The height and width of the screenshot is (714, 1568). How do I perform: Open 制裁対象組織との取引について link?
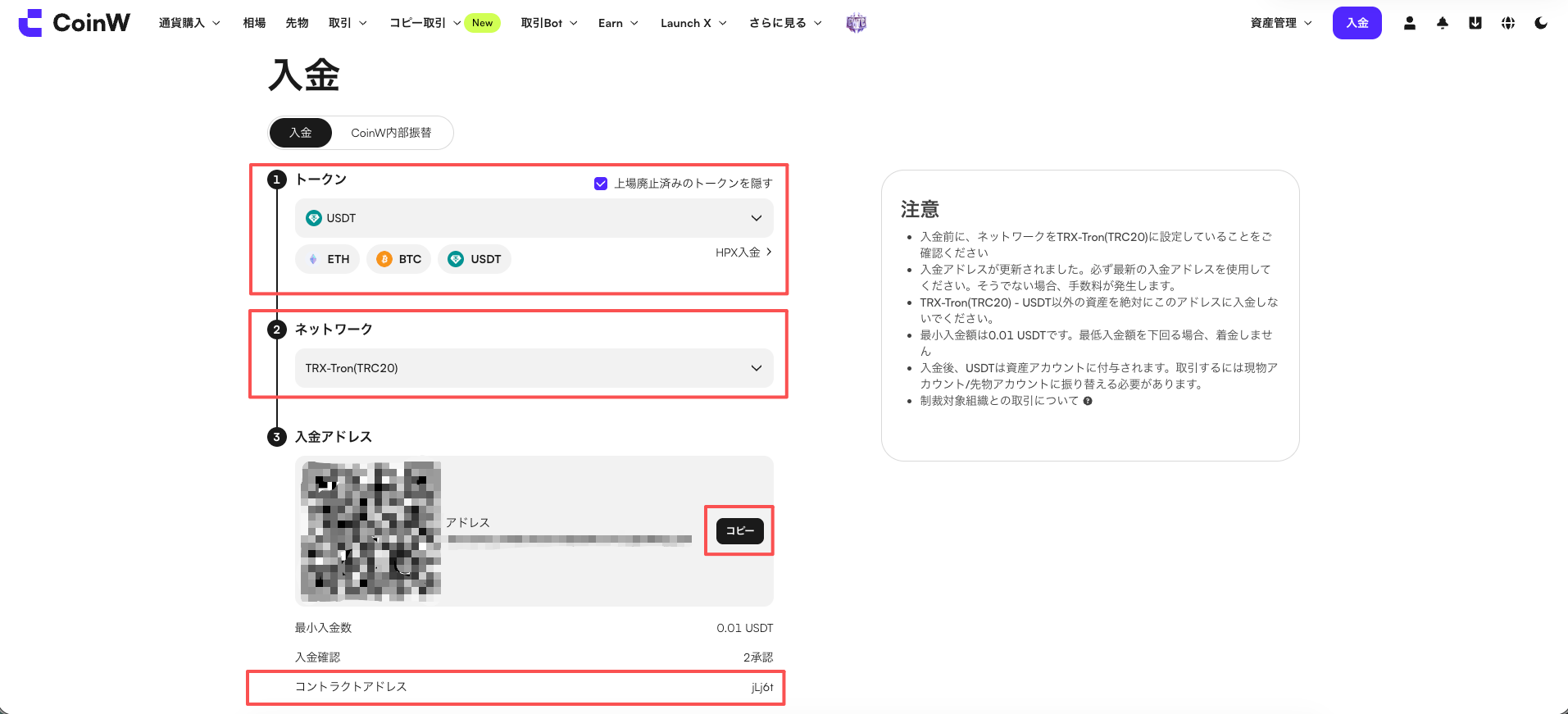coord(999,401)
